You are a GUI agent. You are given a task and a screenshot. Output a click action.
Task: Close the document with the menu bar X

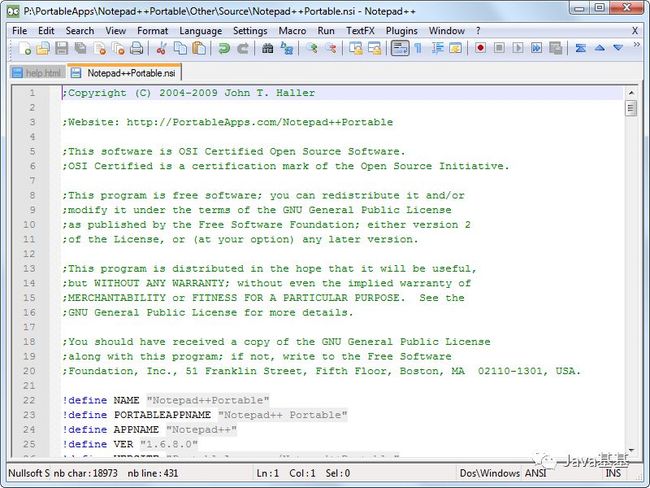coord(635,31)
